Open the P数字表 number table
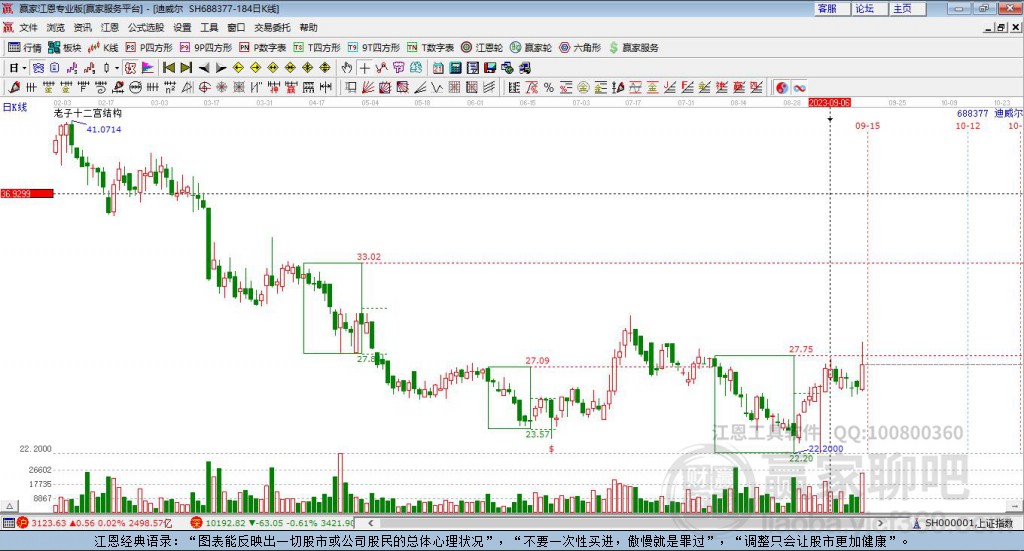This screenshot has height=551, width=1024. (263, 48)
